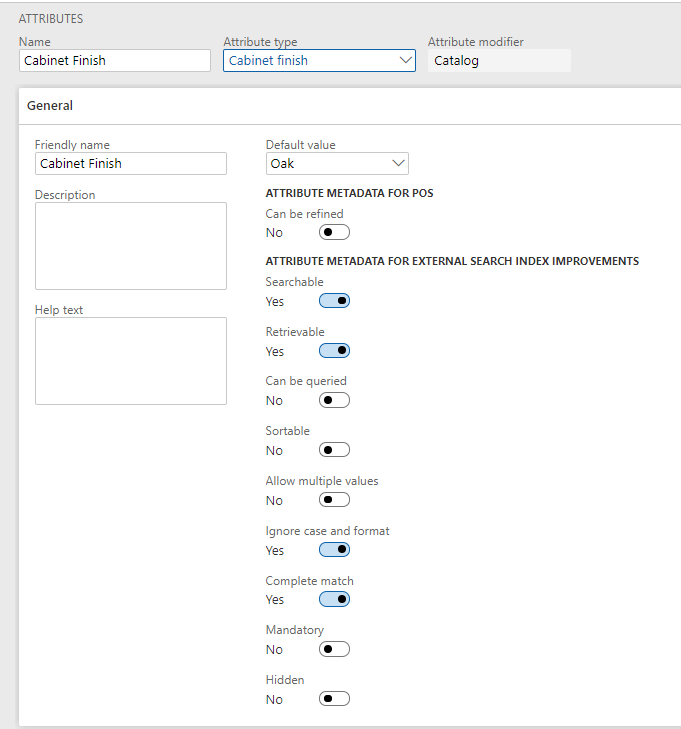Turn on the Hidden toggle

coord(334,699)
